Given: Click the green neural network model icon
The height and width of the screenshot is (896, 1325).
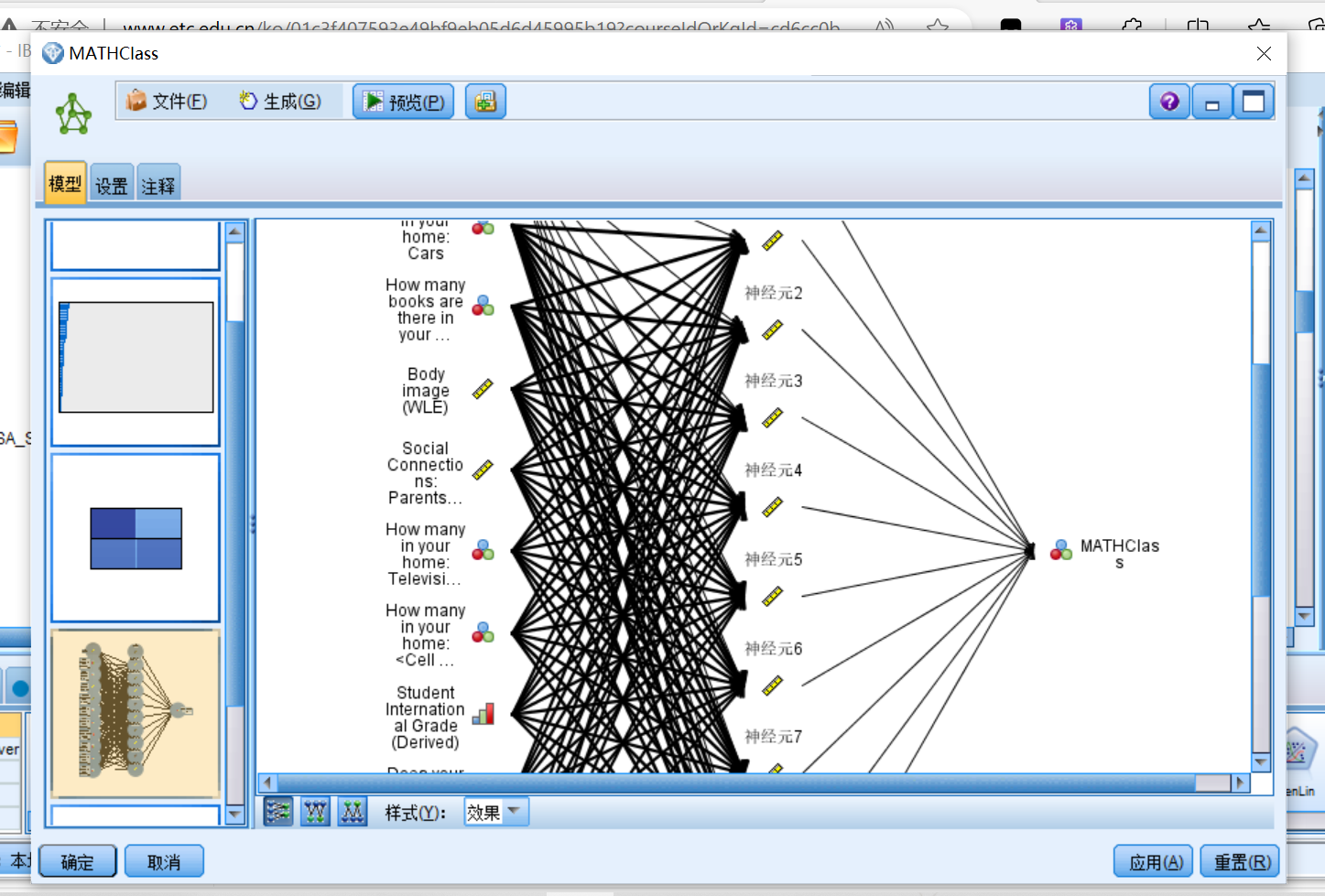Looking at the screenshot, I should [73, 114].
